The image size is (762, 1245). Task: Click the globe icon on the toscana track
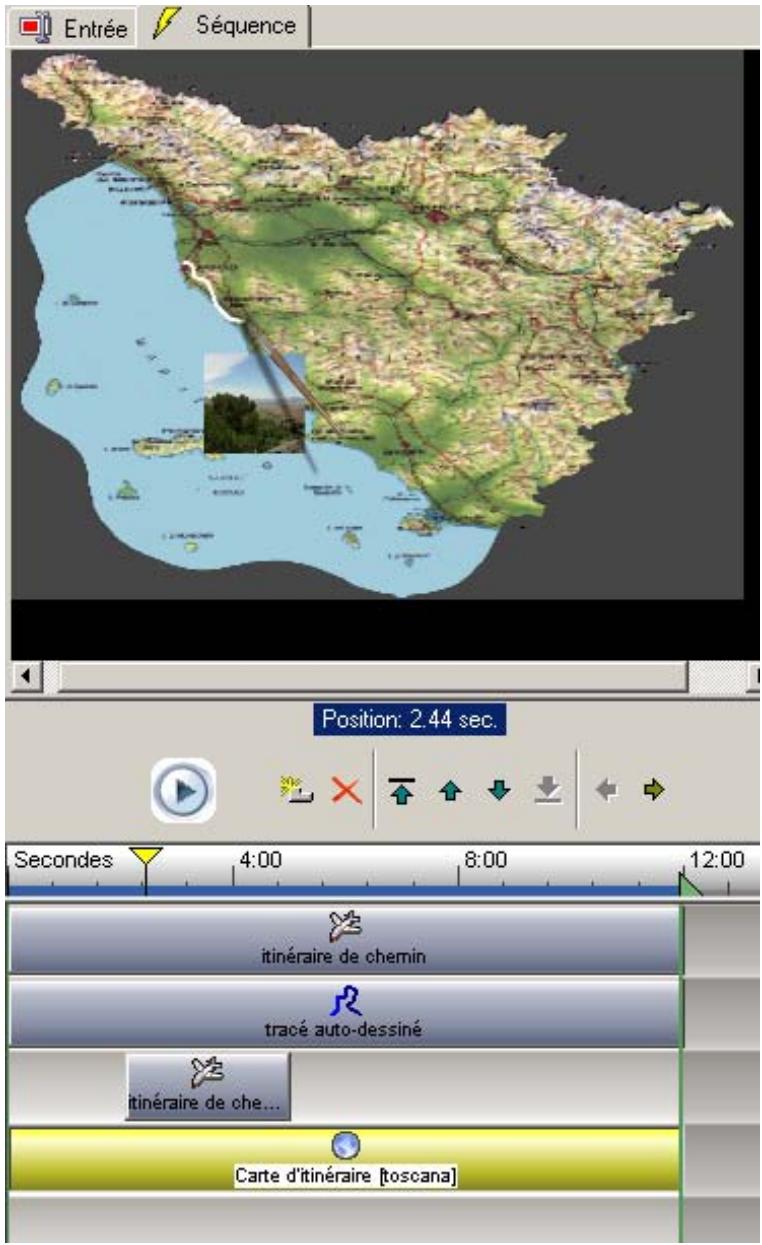(x=345, y=1147)
